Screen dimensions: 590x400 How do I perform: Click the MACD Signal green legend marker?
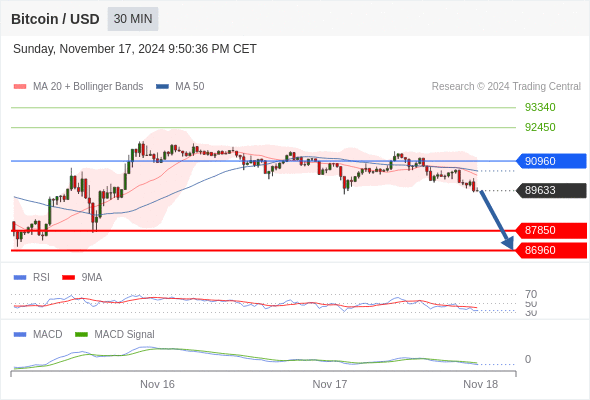coord(81,335)
